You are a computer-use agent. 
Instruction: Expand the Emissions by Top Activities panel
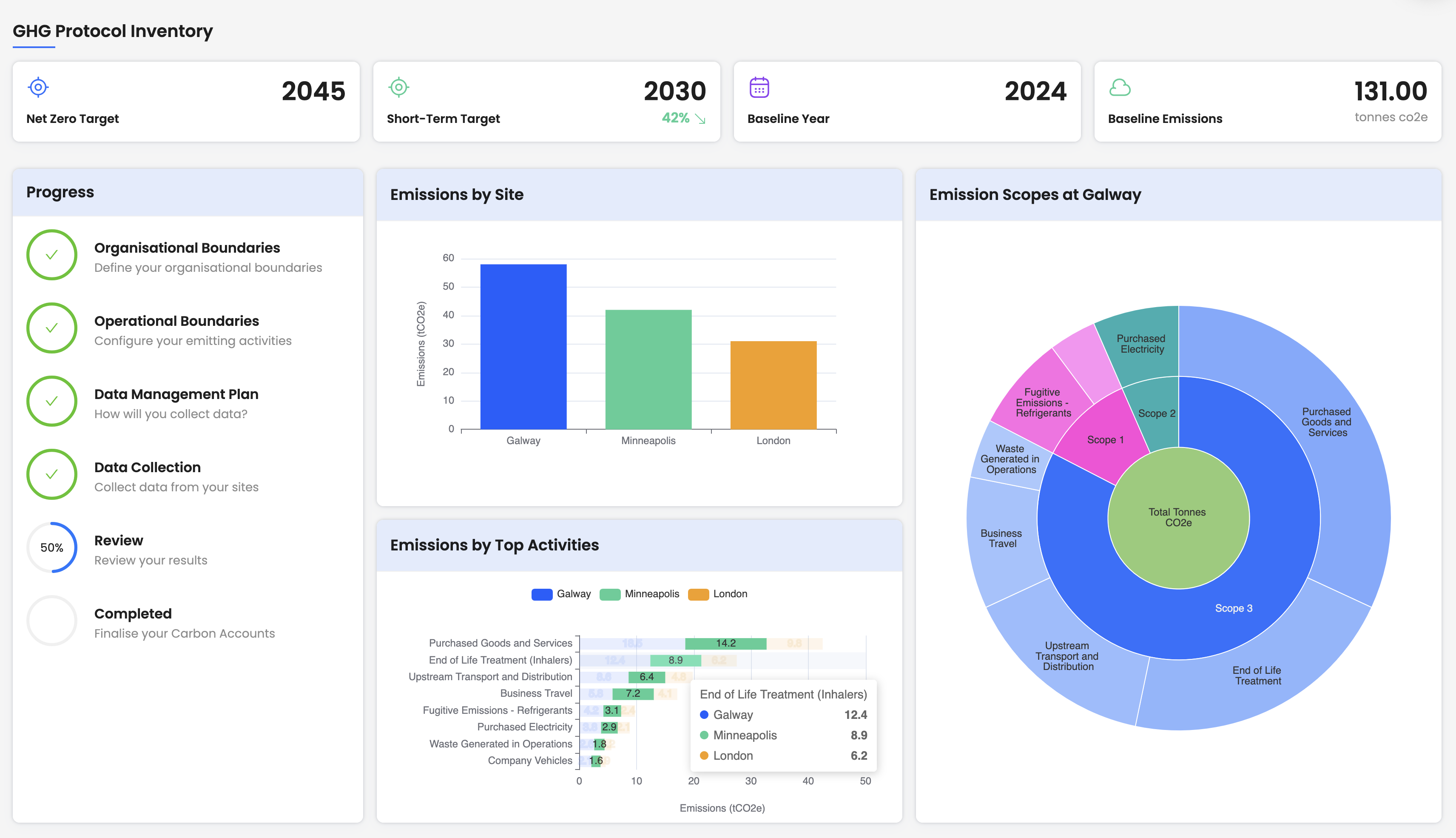click(495, 544)
